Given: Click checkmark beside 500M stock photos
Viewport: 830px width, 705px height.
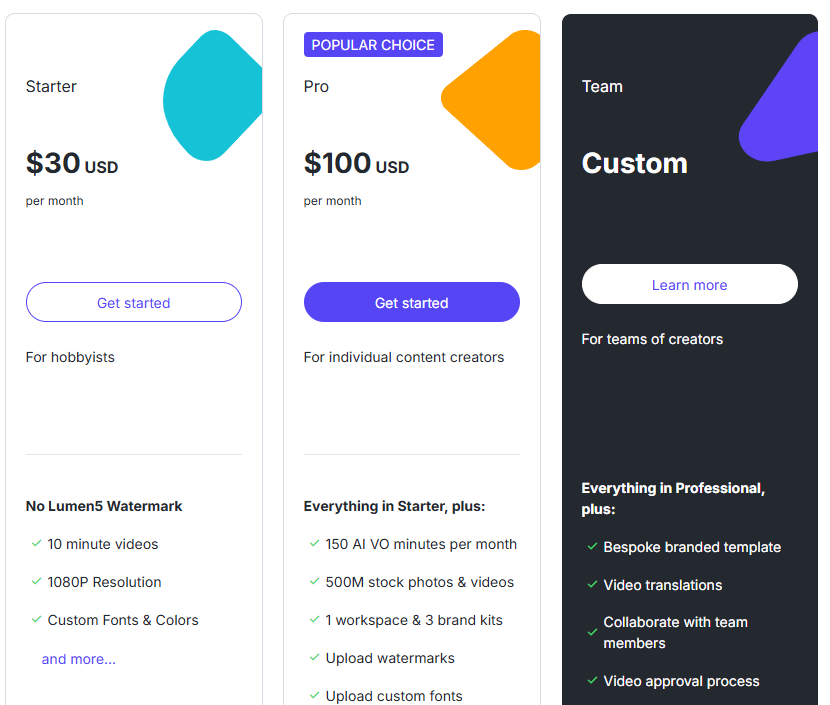Looking at the screenshot, I should coord(314,582).
